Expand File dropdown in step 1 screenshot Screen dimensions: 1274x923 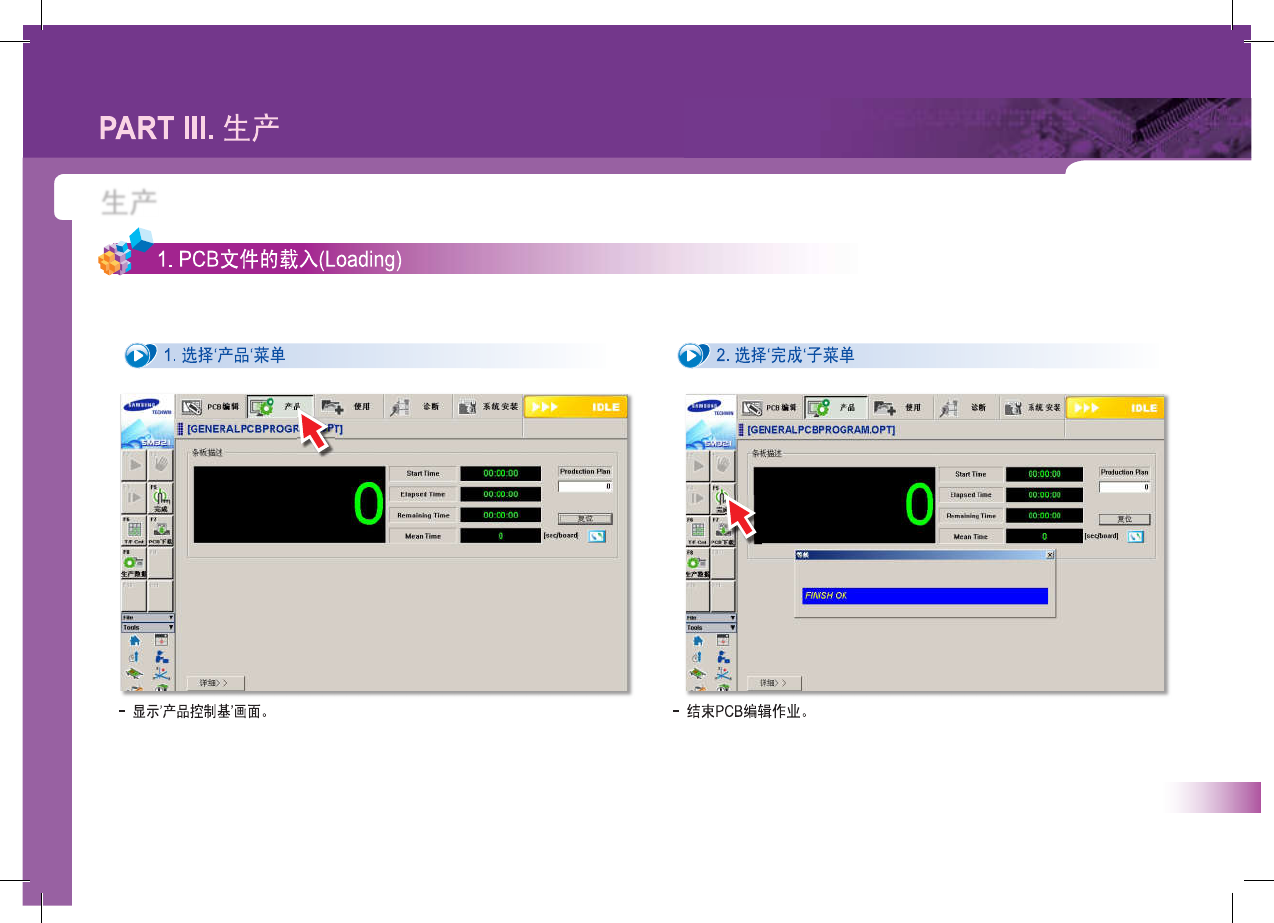coord(147,617)
